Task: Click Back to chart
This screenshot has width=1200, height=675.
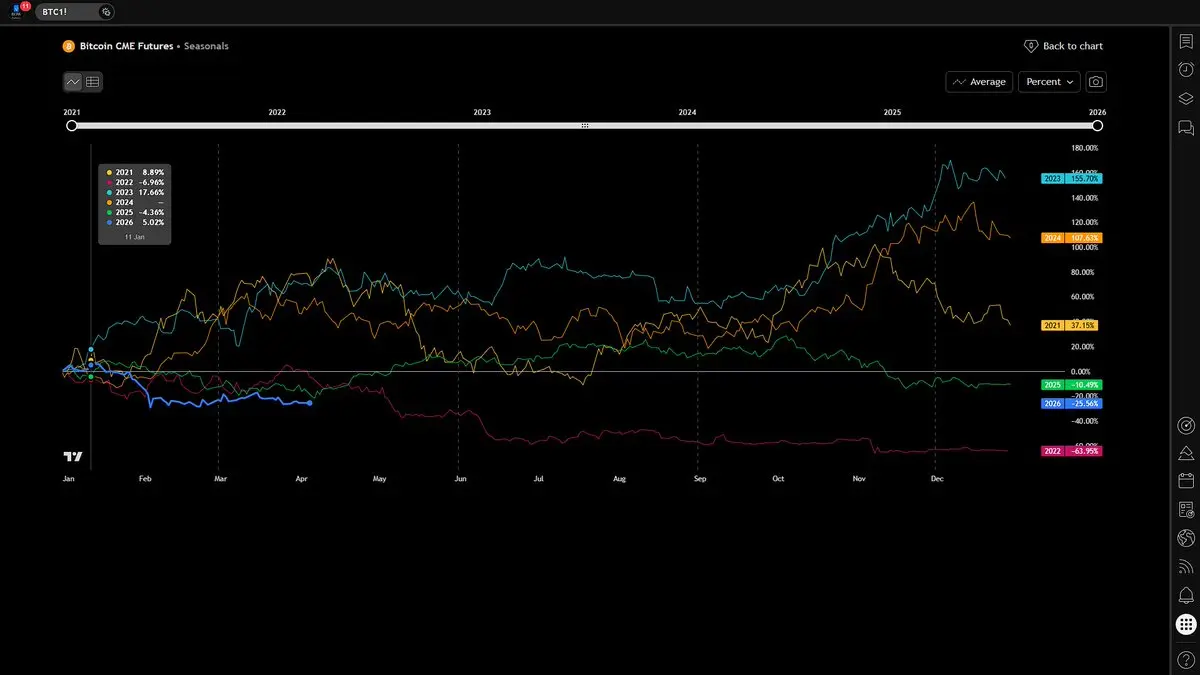Action: [x=1064, y=46]
